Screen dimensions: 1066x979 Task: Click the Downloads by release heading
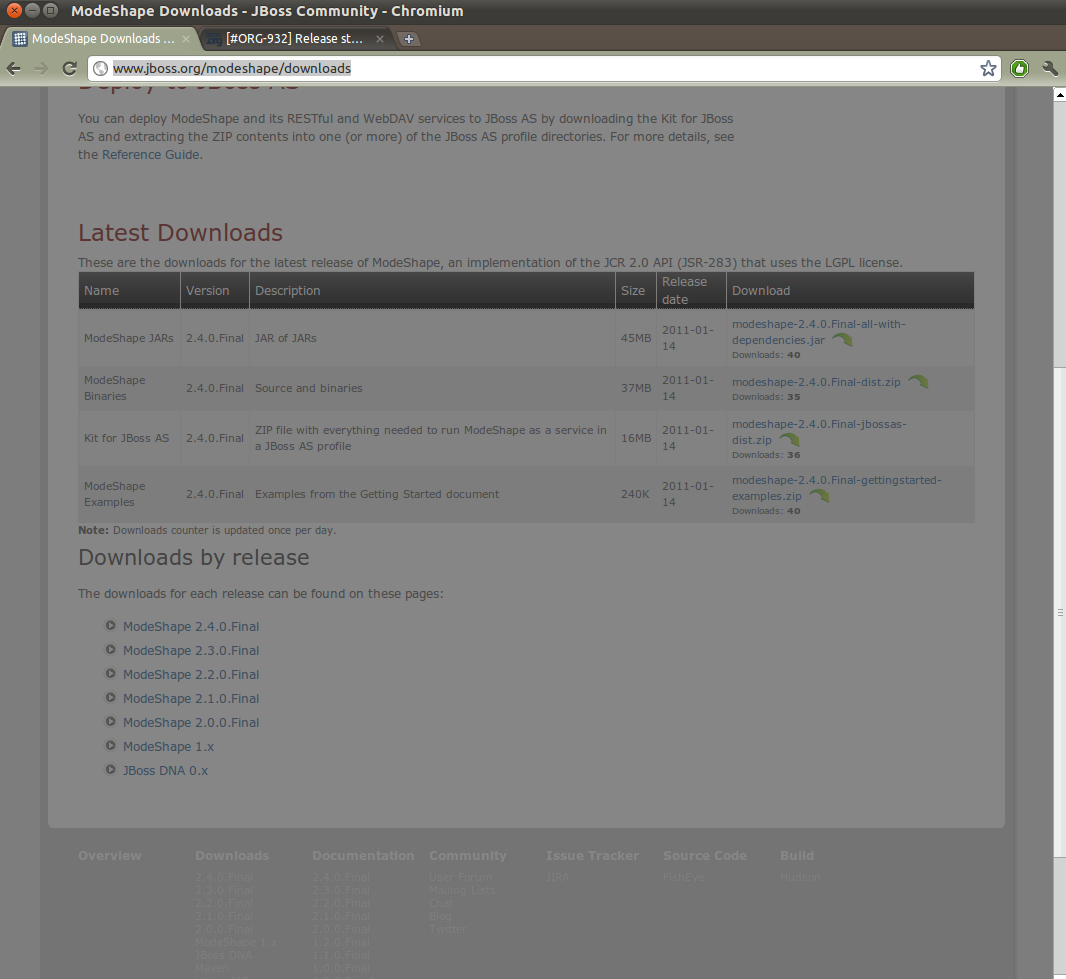[x=194, y=557]
